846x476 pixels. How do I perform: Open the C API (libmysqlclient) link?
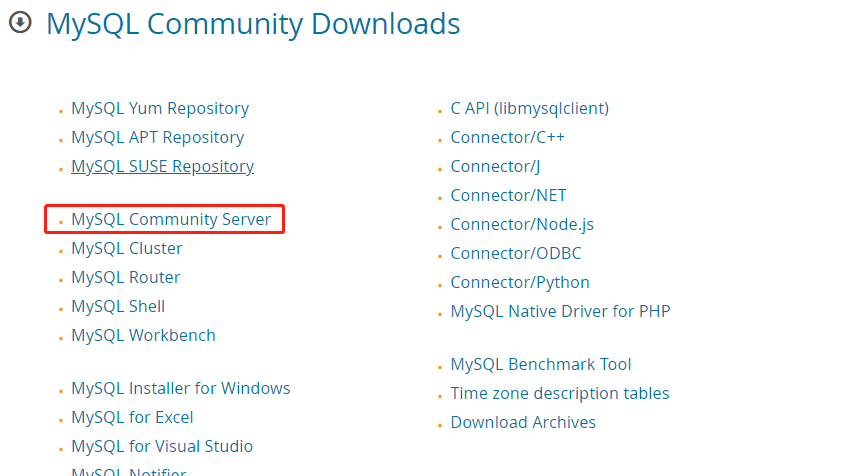529,108
